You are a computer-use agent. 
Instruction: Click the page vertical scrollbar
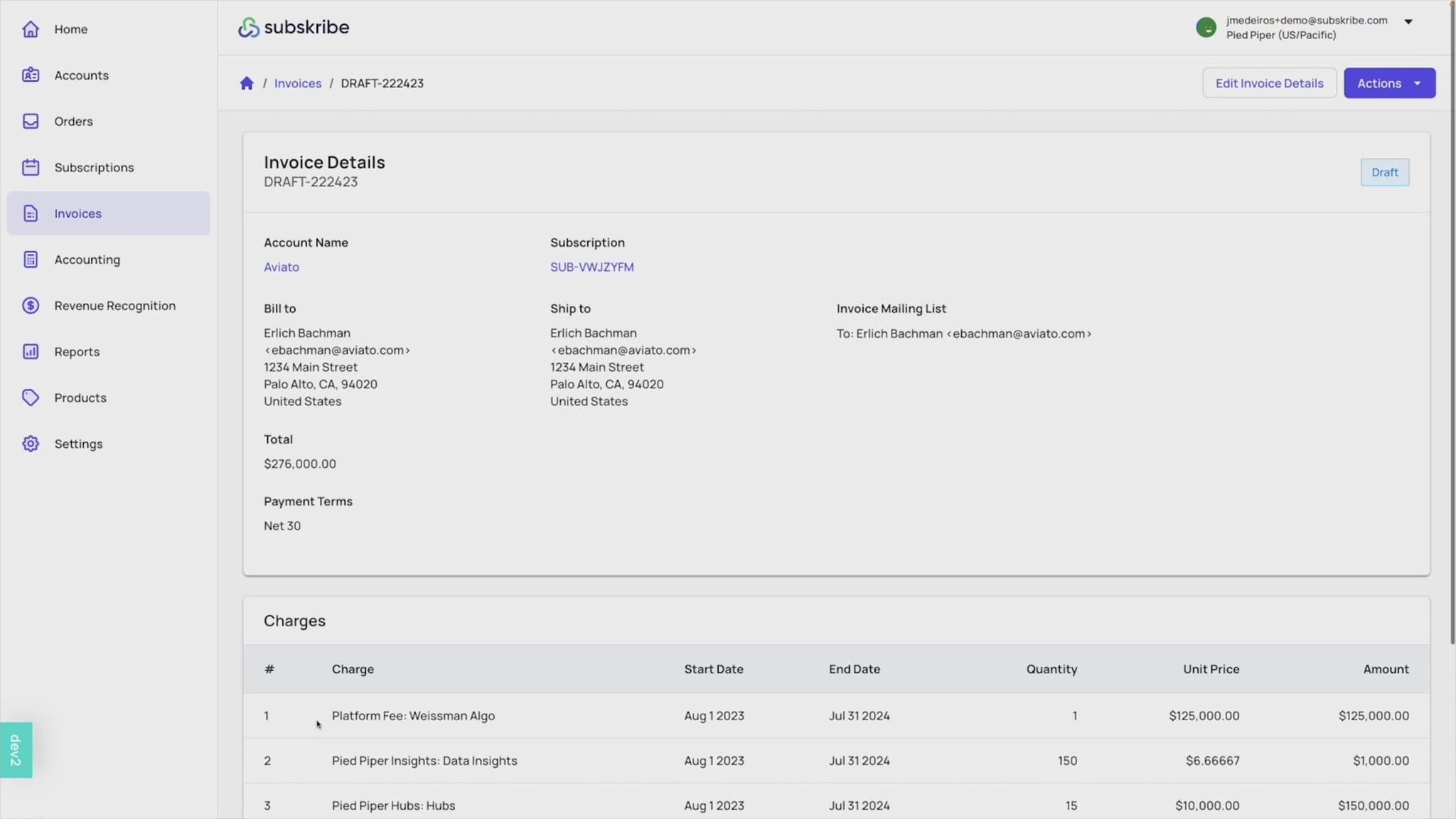1452,320
